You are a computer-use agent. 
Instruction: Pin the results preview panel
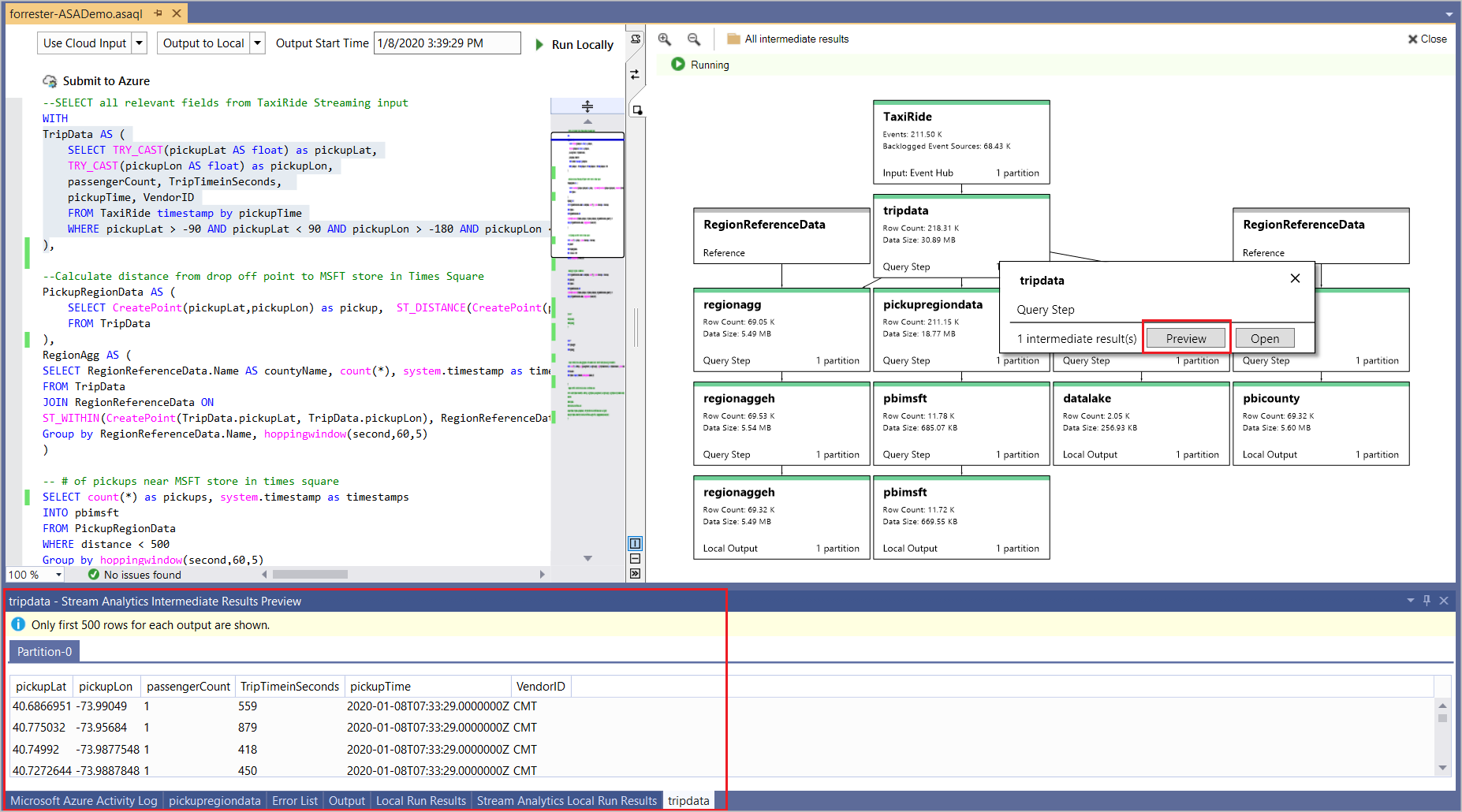pyautogui.click(x=1427, y=600)
